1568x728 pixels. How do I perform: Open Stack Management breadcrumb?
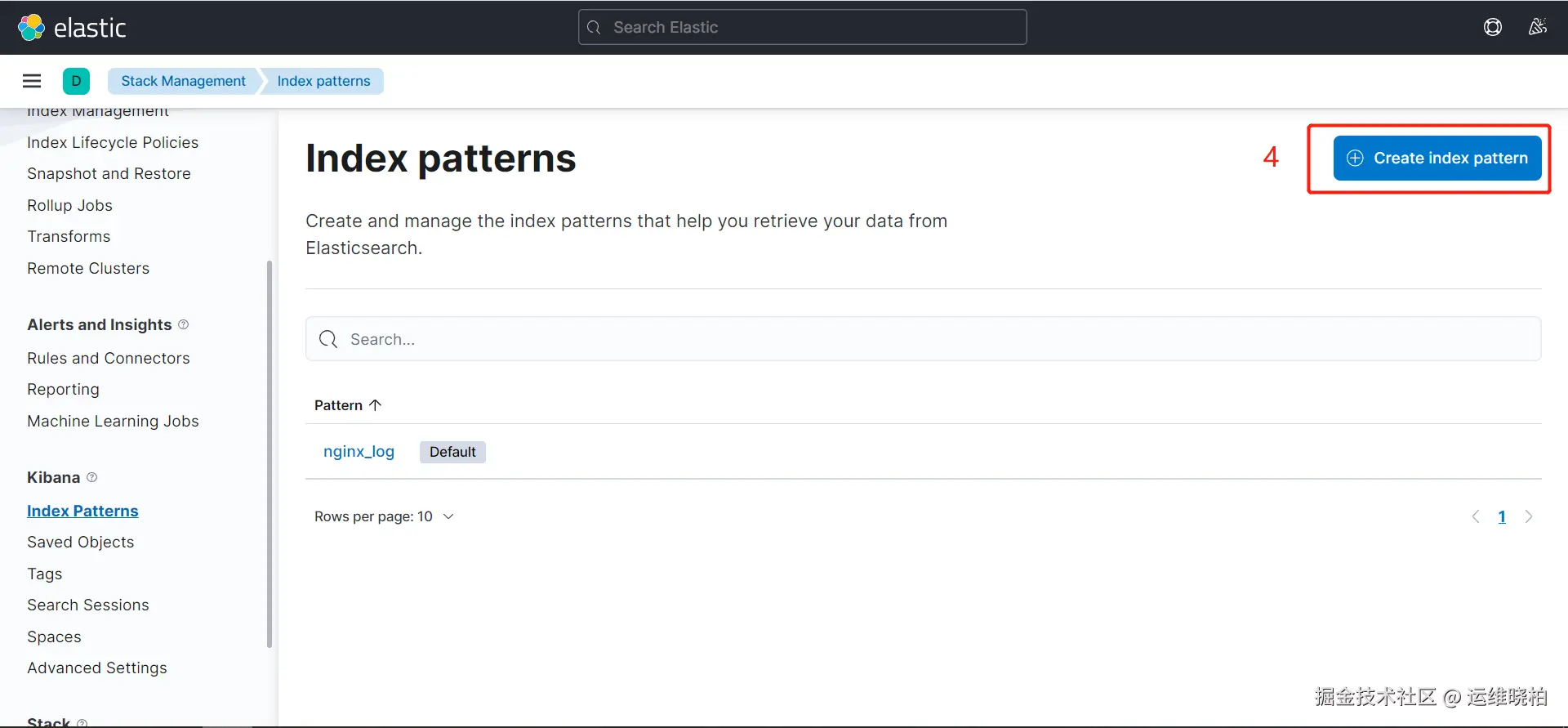183,81
